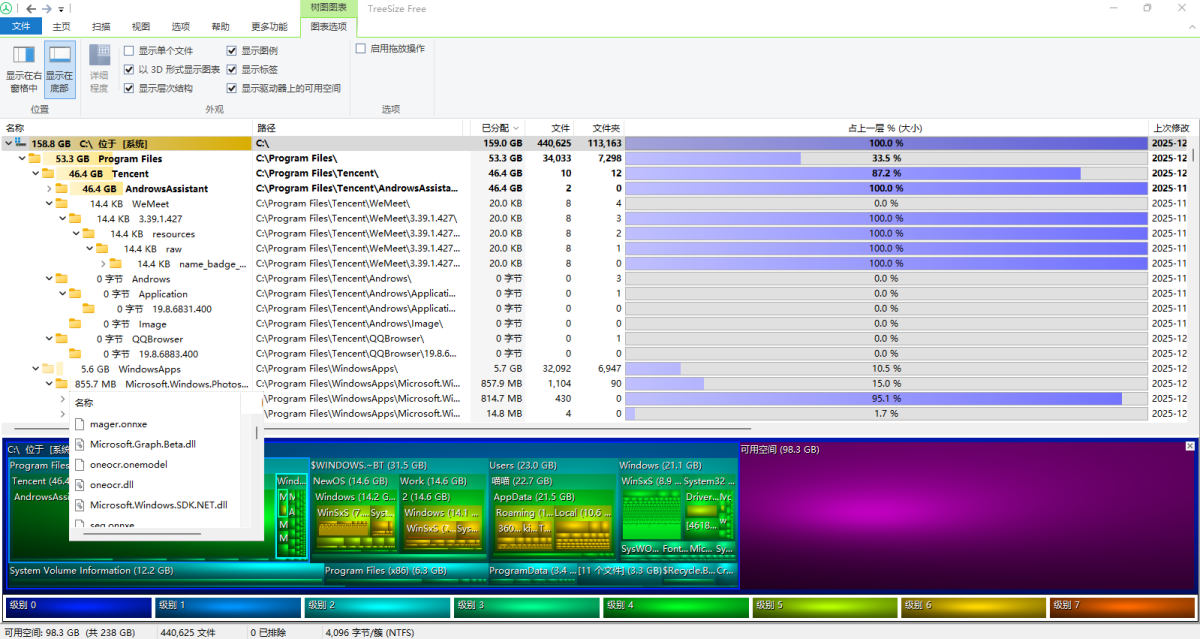Click the 详细程度 detail level icon
Image resolution: width=1200 pixels, height=639 pixels.
click(x=99, y=56)
